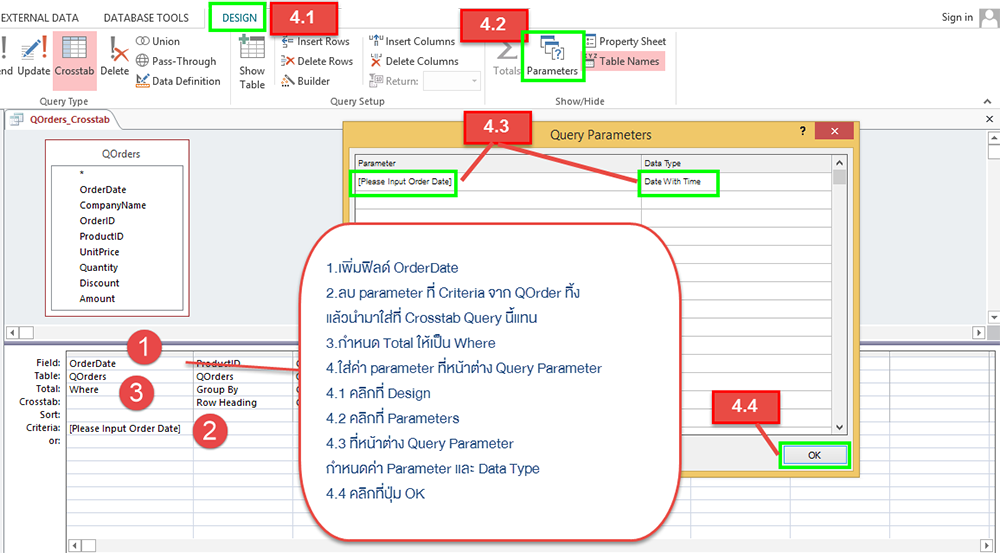Screen dimensions: 1000x553
Task: Click the Criteria cell for OrderDate
Action: [x=125, y=428]
